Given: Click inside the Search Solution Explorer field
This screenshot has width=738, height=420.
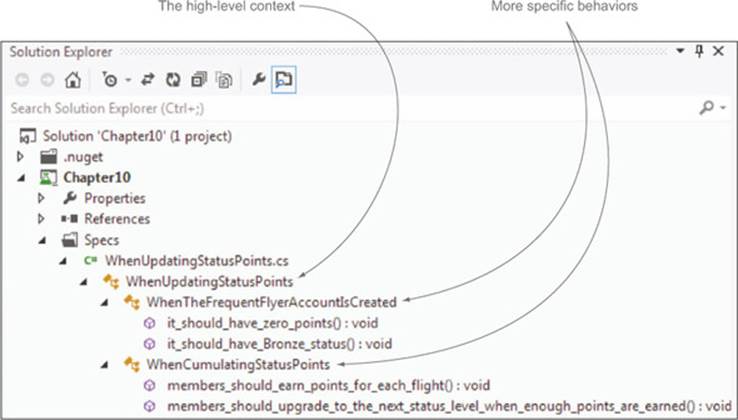Looking at the screenshot, I should [x=348, y=108].
